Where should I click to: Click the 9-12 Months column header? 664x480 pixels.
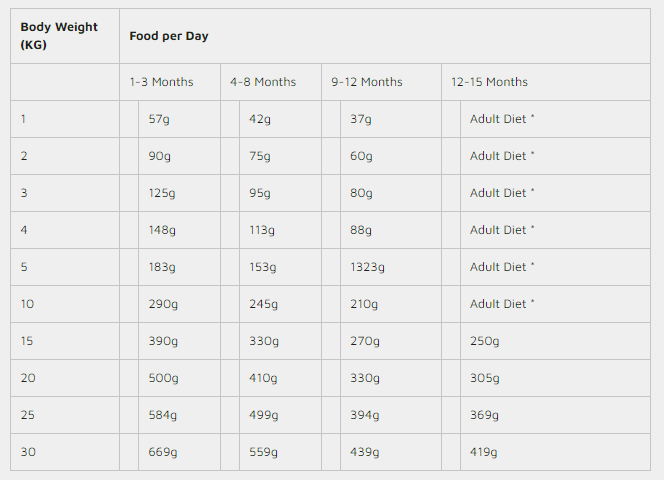(x=367, y=82)
